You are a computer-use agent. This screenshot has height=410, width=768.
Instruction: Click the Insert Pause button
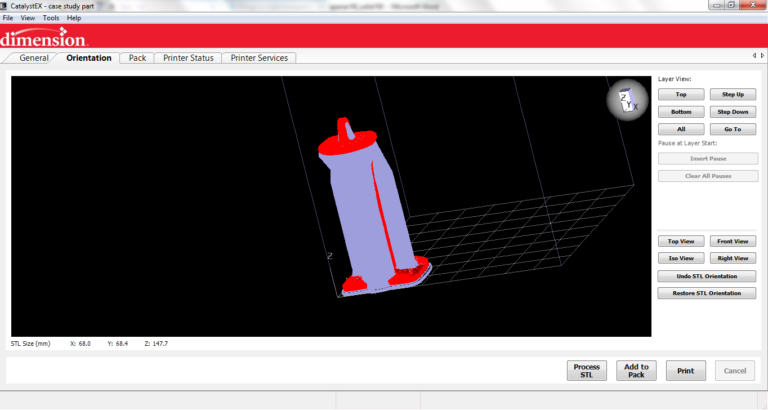[x=708, y=158]
